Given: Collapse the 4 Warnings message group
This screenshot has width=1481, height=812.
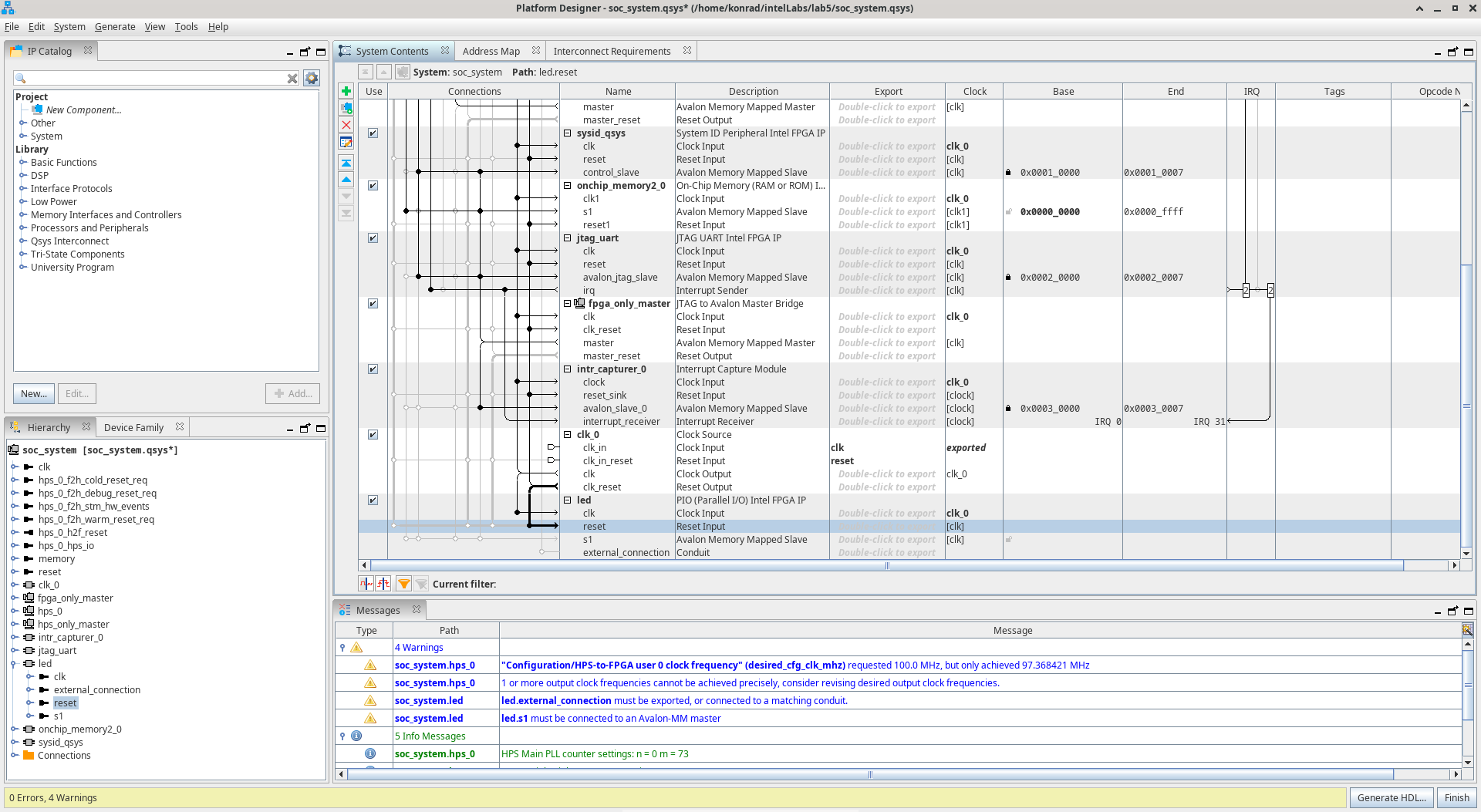Looking at the screenshot, I should click(342, 648).
